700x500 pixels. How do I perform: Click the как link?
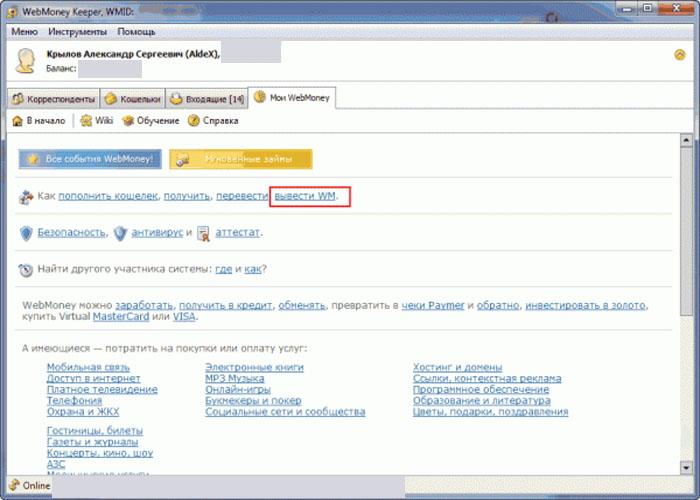(253, 269)
